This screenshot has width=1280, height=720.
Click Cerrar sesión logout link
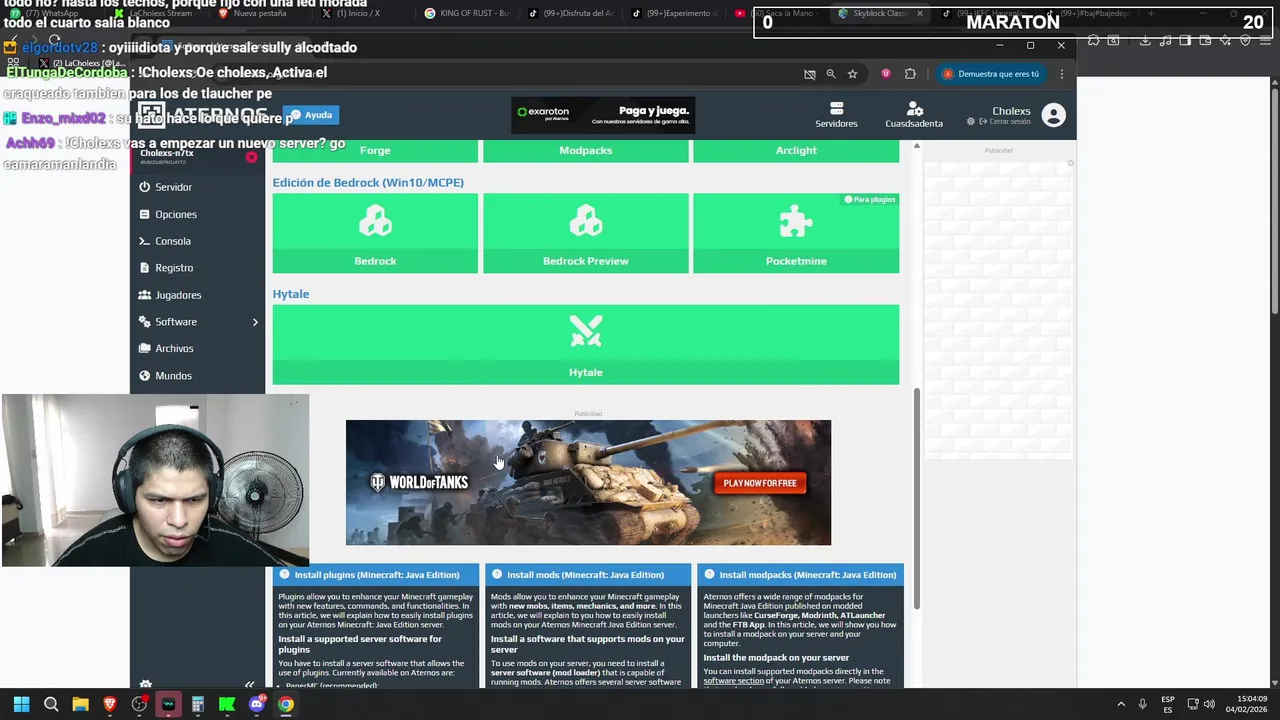(1004, 122)
